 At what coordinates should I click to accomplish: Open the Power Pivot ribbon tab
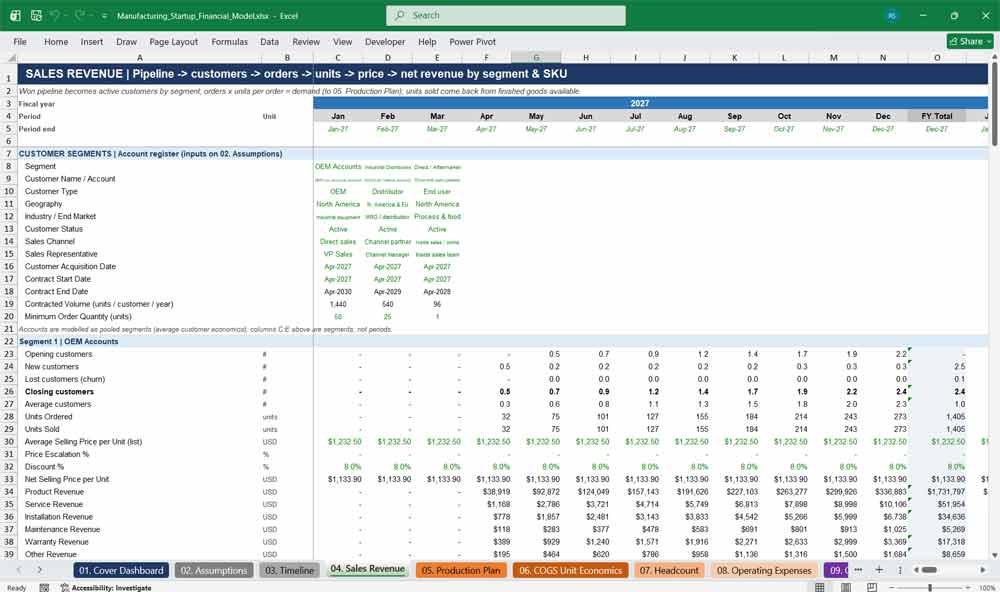point(473,41)
